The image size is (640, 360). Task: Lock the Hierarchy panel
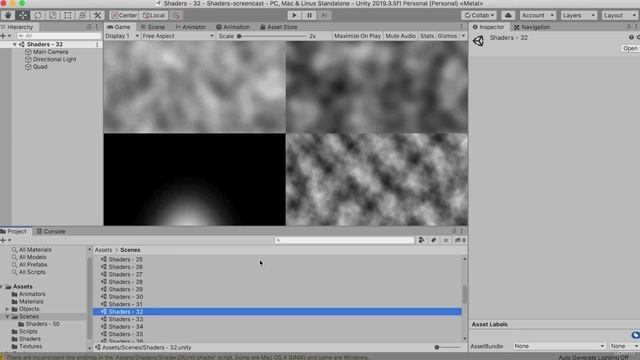(89, 27)
